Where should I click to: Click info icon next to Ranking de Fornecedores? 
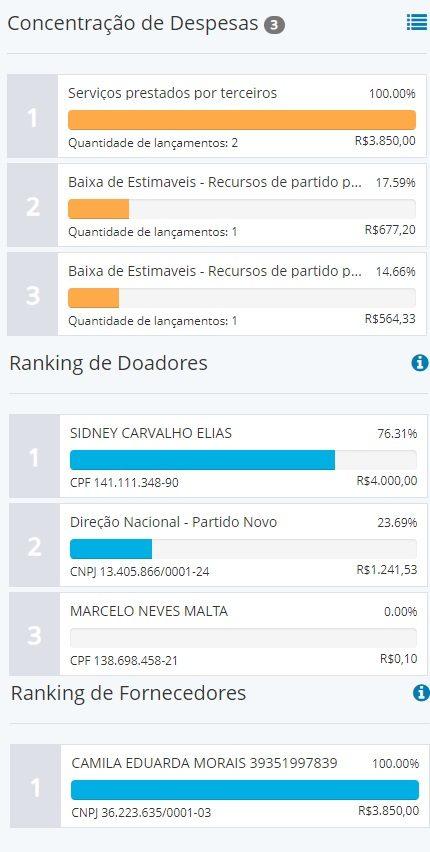pyautogui.click(x=421, y=692)
